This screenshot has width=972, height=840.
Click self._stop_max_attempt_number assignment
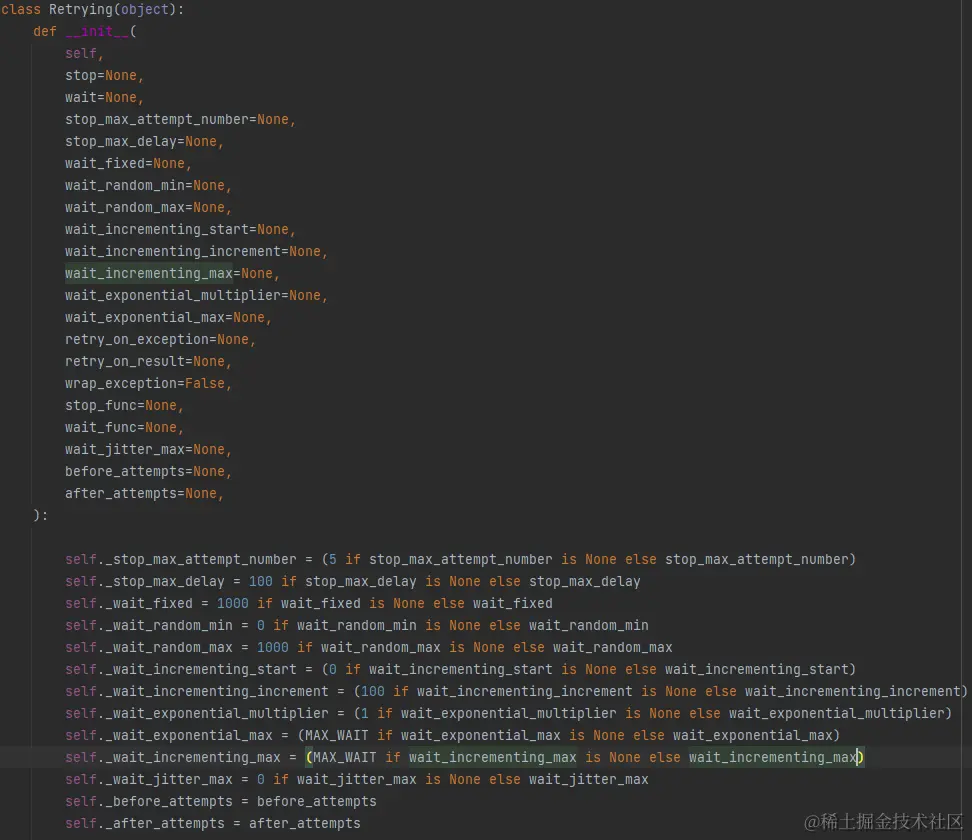[x=461, y=559]
